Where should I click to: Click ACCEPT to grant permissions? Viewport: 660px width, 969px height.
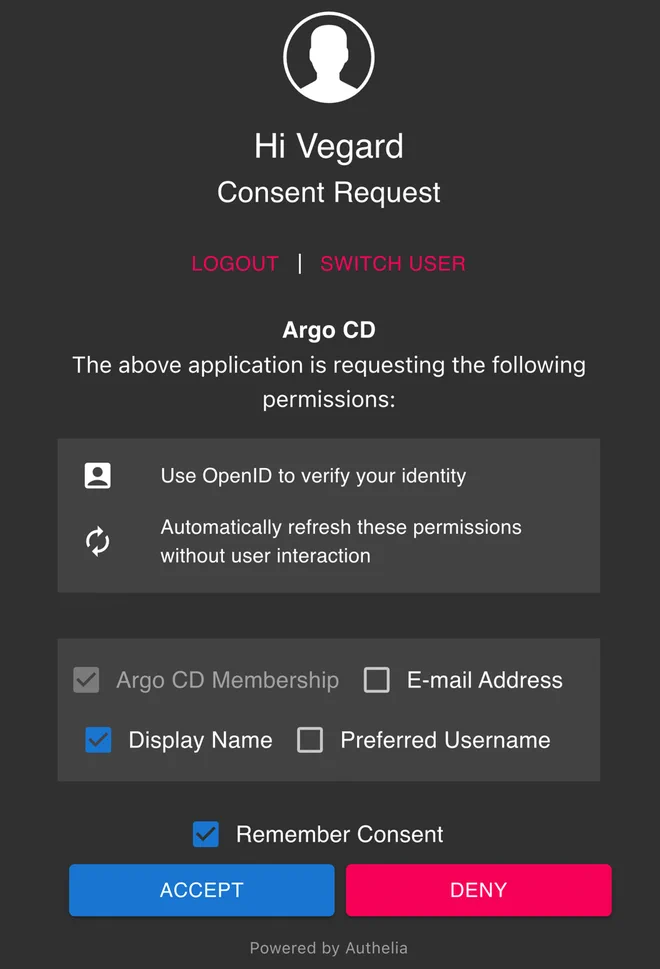pyautogui.click(x=201, y=890)
